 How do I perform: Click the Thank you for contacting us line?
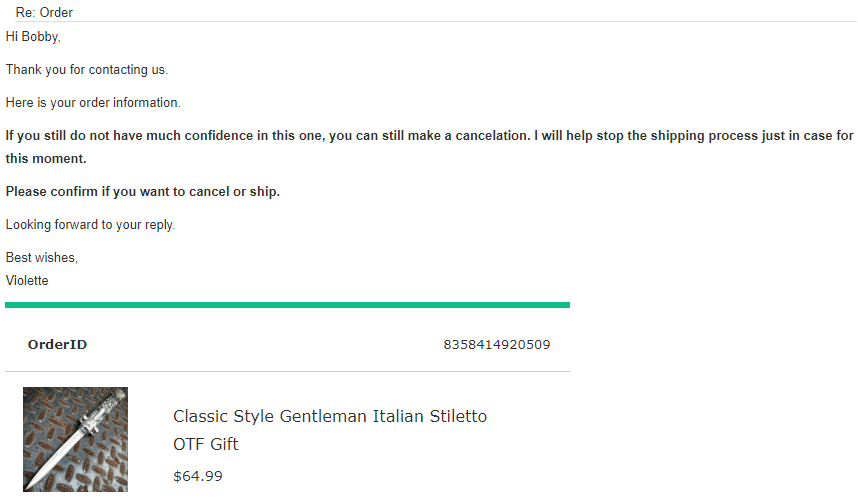(x=86, y=70)
